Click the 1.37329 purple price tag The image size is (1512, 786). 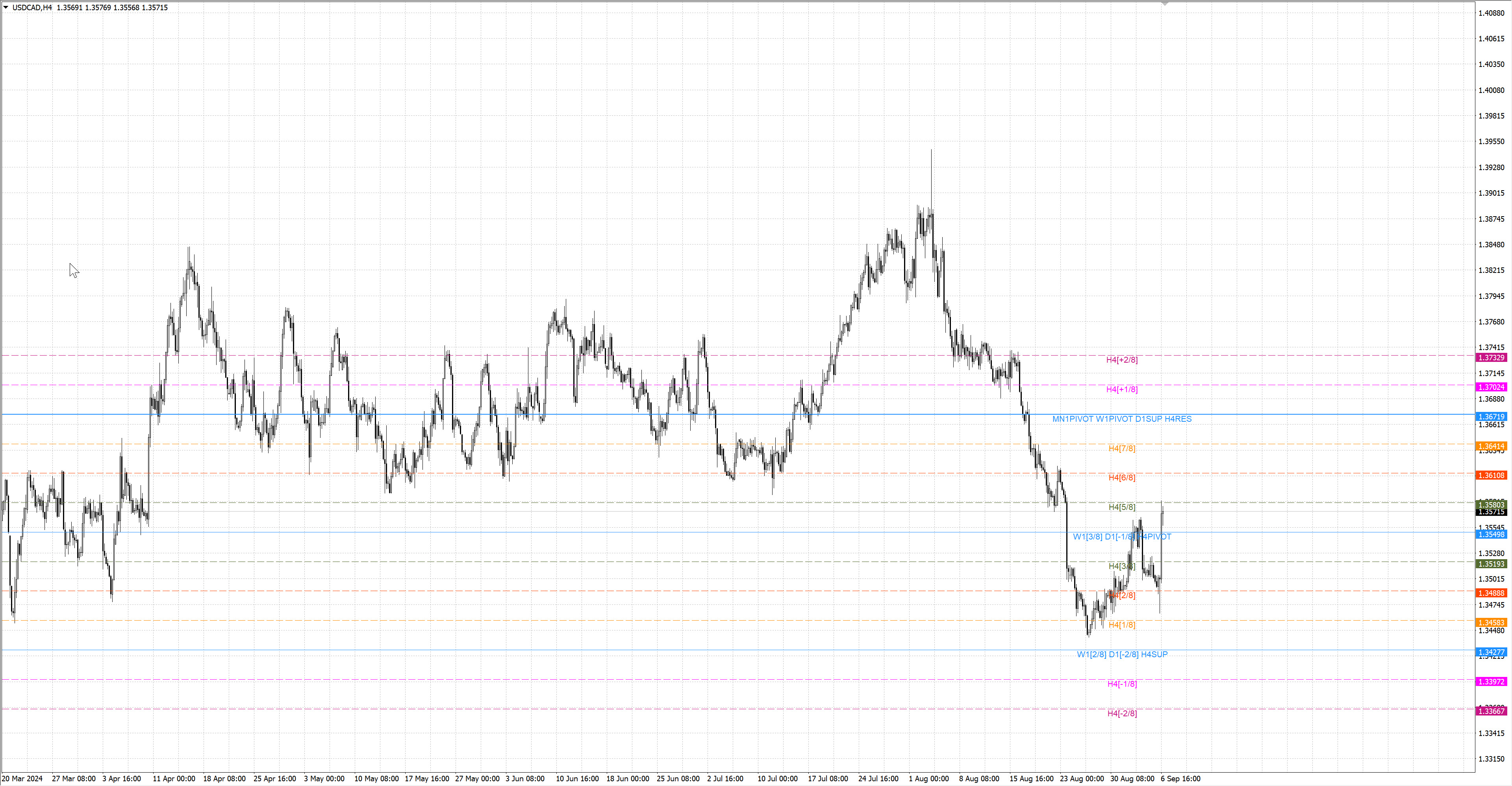1491,358
